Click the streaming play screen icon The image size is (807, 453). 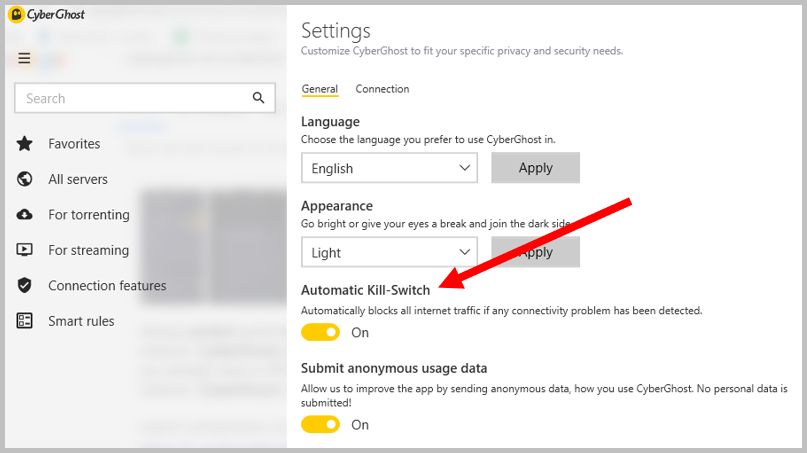[x=24, y=250]
